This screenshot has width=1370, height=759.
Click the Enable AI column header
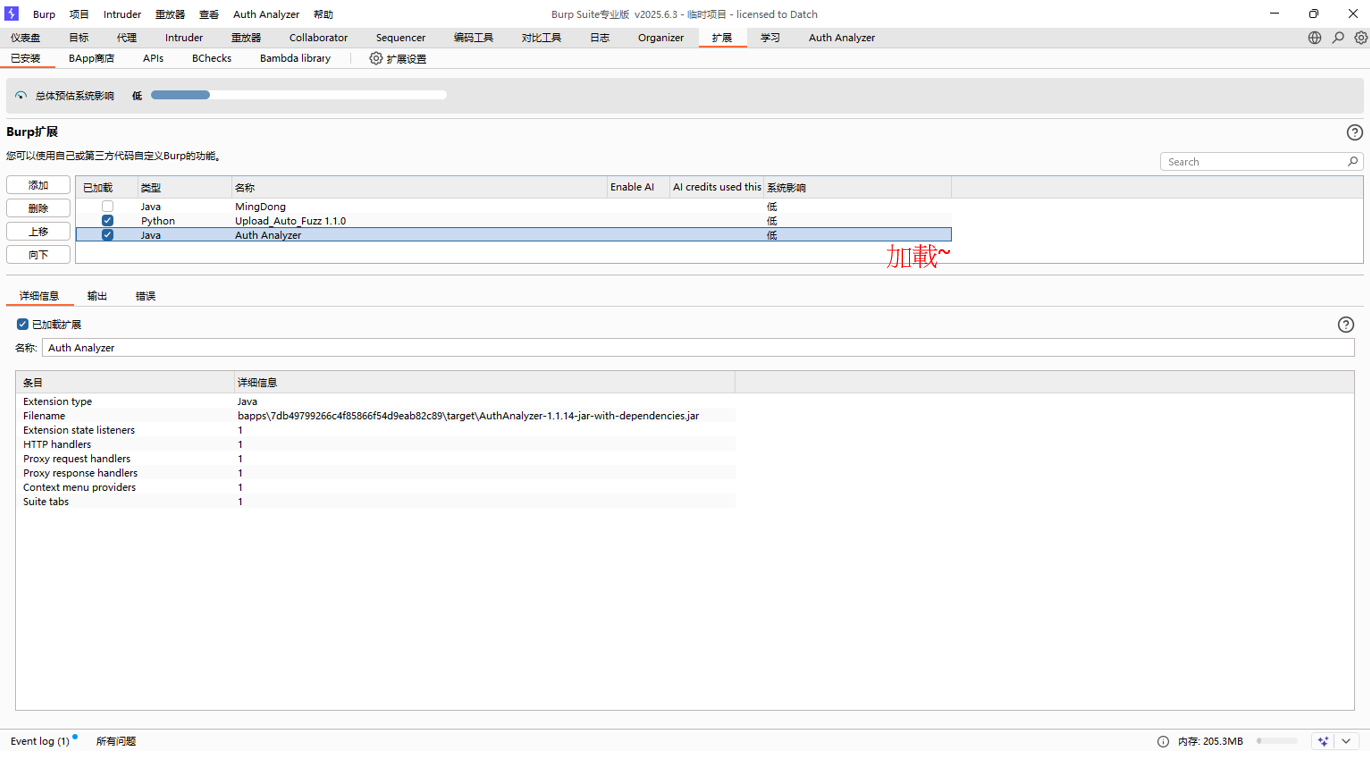pos(638,187)
